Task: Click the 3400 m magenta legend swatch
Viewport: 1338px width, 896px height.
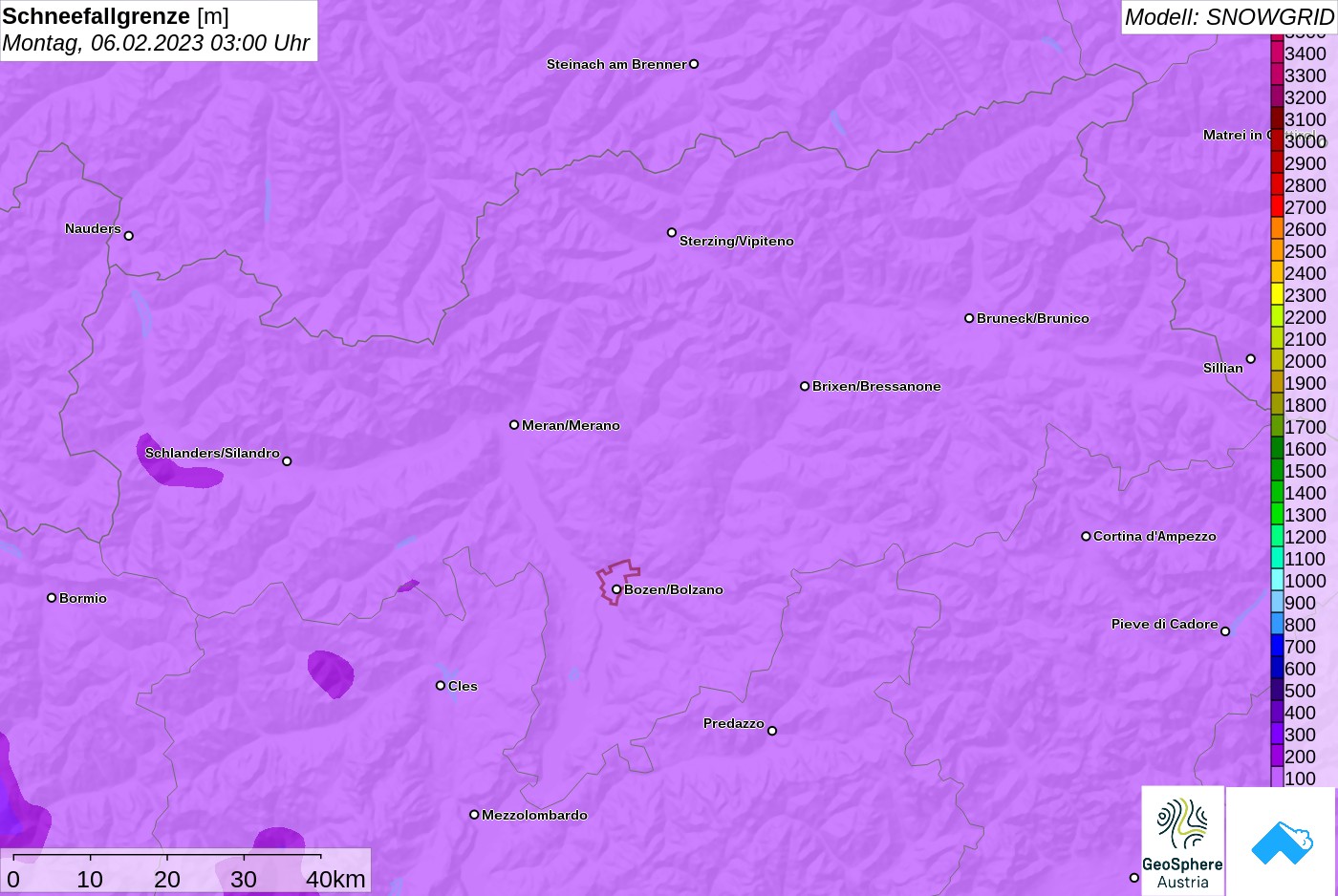Action: [x=1277, y=52]
